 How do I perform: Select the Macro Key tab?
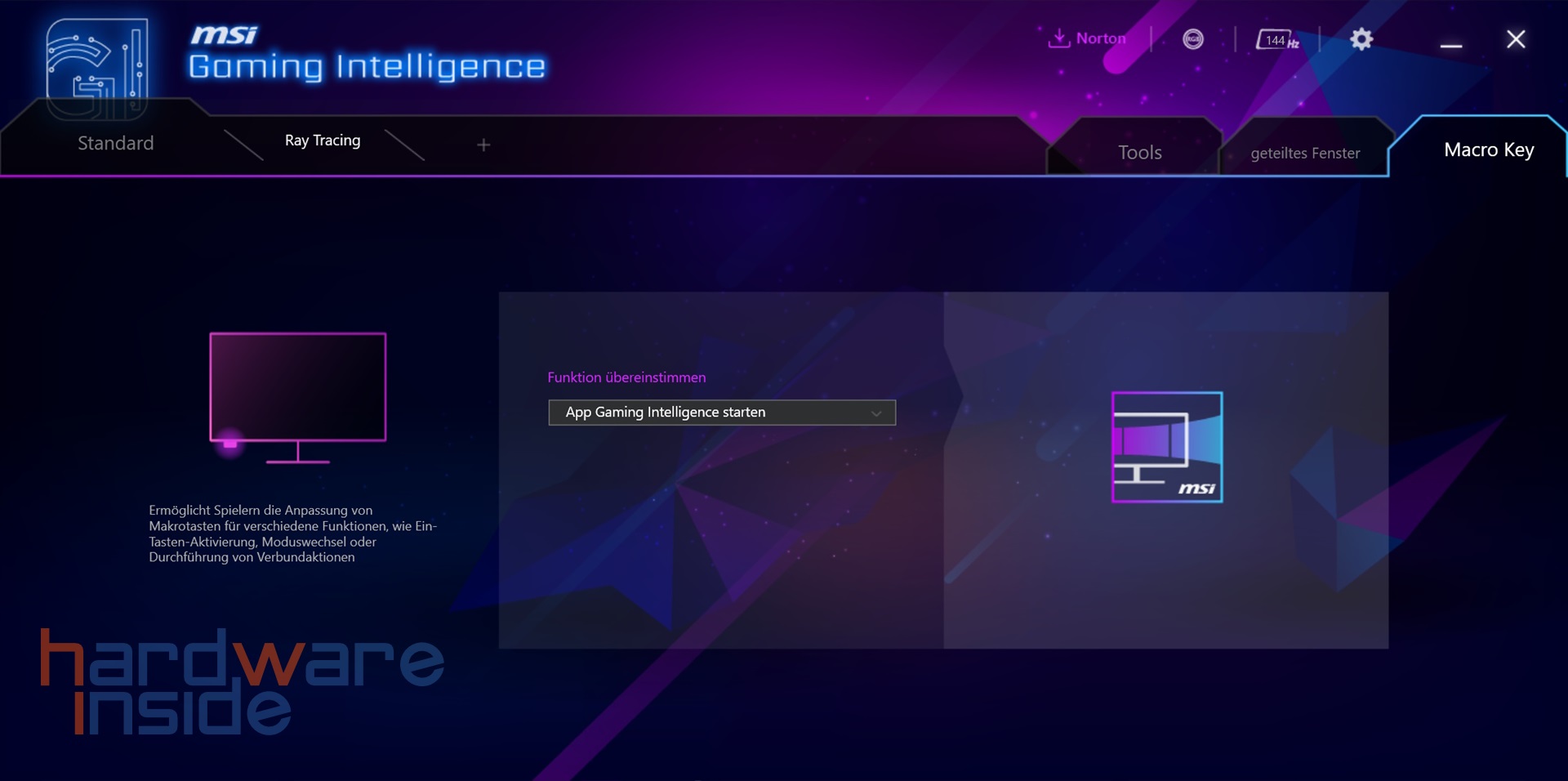[x=1488, y=150]
